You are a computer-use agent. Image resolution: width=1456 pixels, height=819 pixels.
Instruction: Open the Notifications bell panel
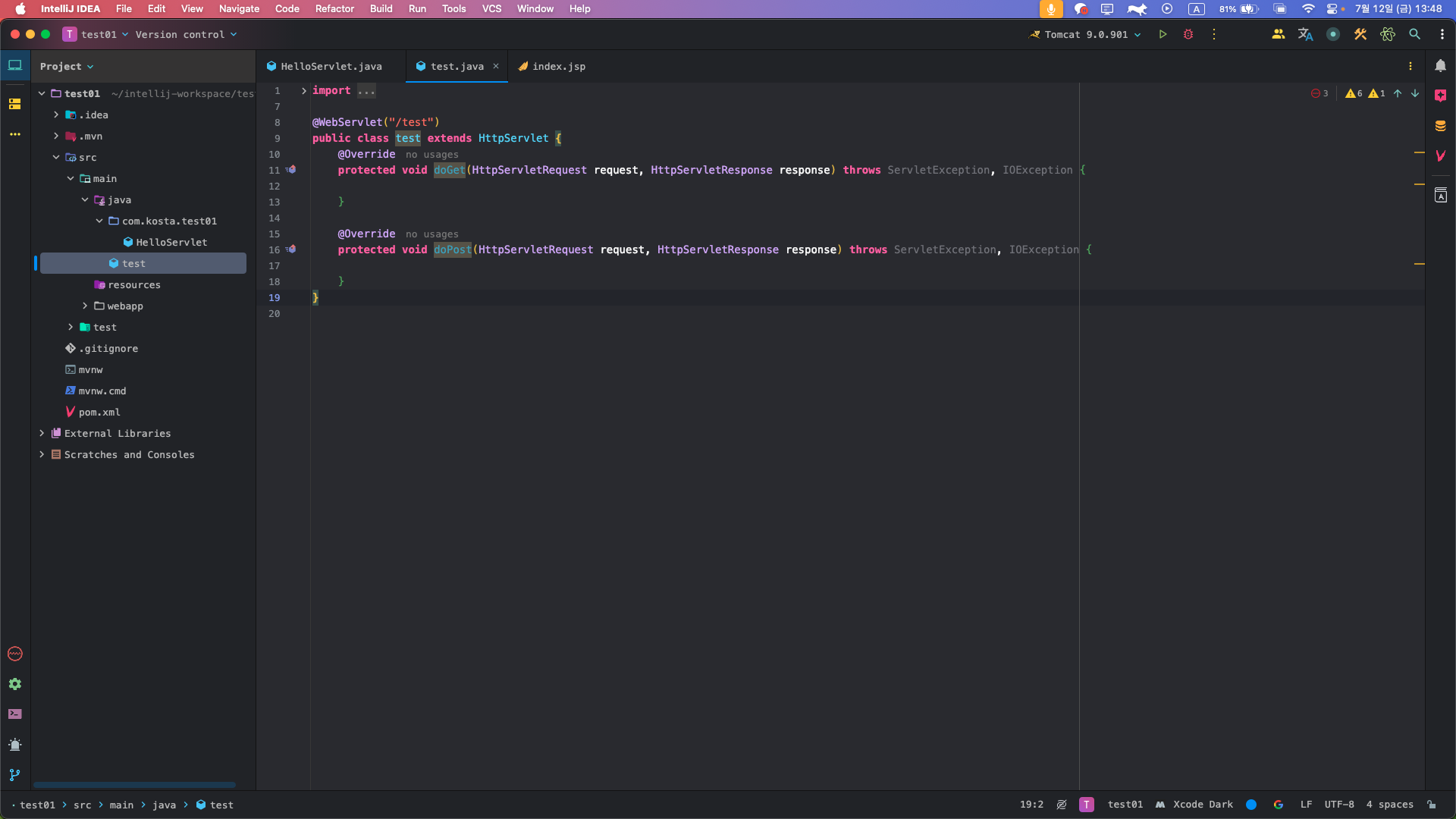(x=1440, y=66)
